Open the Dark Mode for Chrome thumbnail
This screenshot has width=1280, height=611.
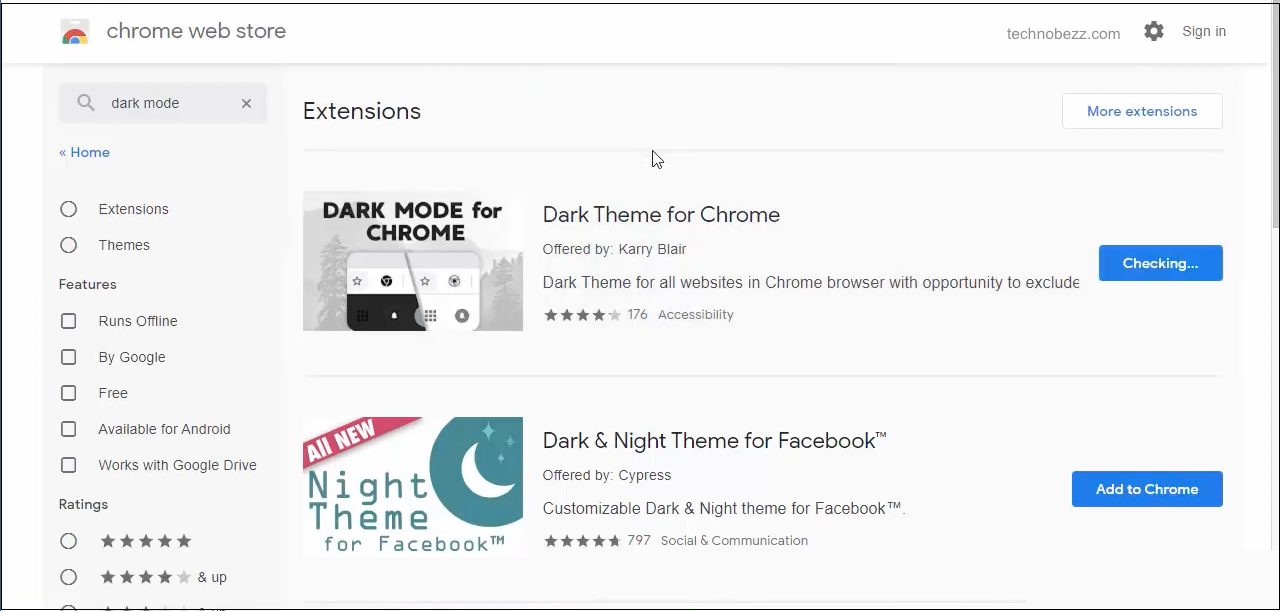tap(413, 261)
